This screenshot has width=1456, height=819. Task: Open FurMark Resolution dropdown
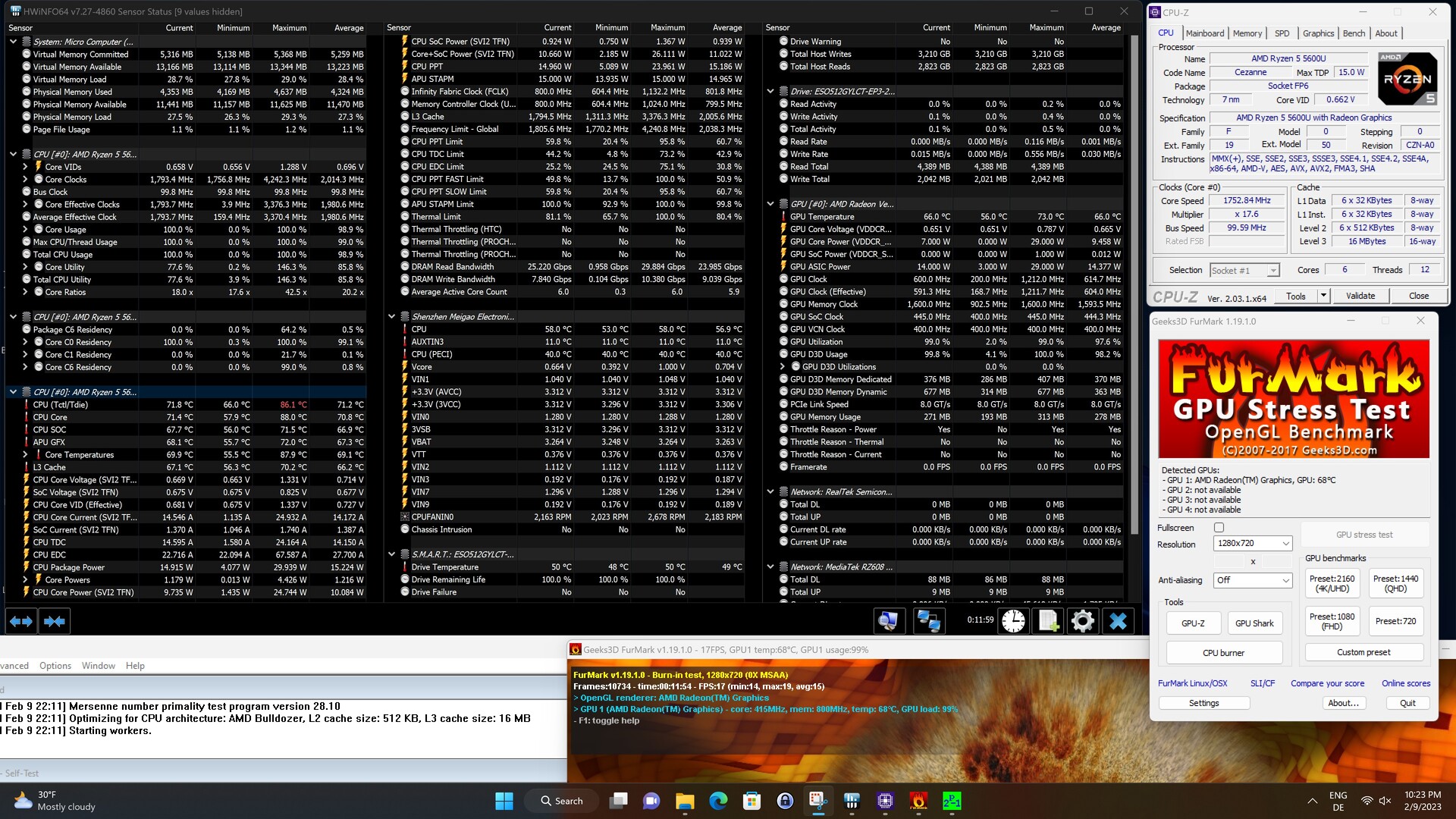click(1252, 544)
